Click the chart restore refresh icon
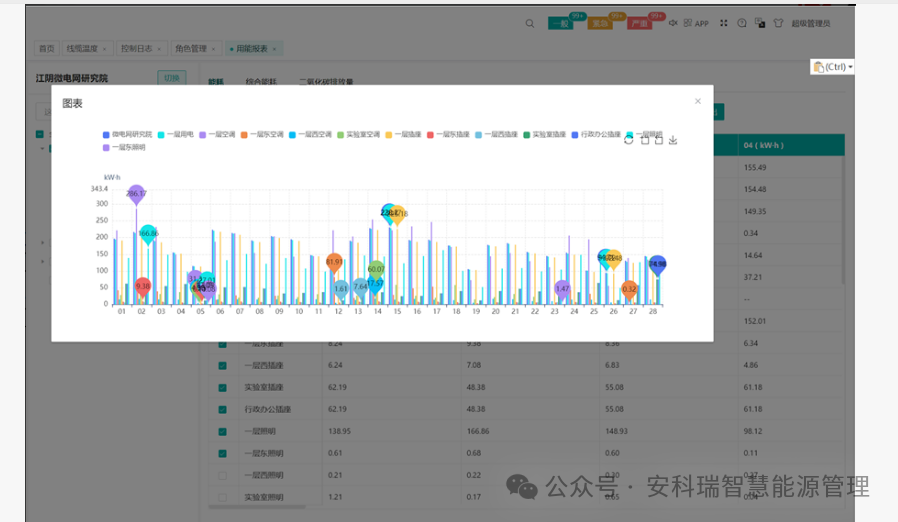This screenshot has height=522, width=898. pos(628,140)
